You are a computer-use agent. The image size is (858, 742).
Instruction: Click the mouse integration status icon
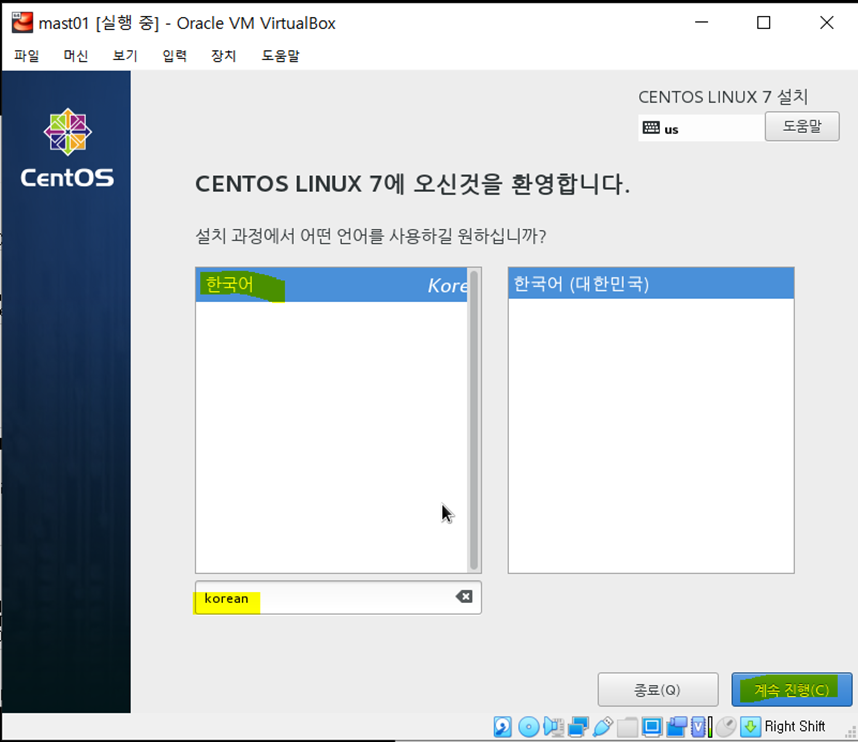726,727
